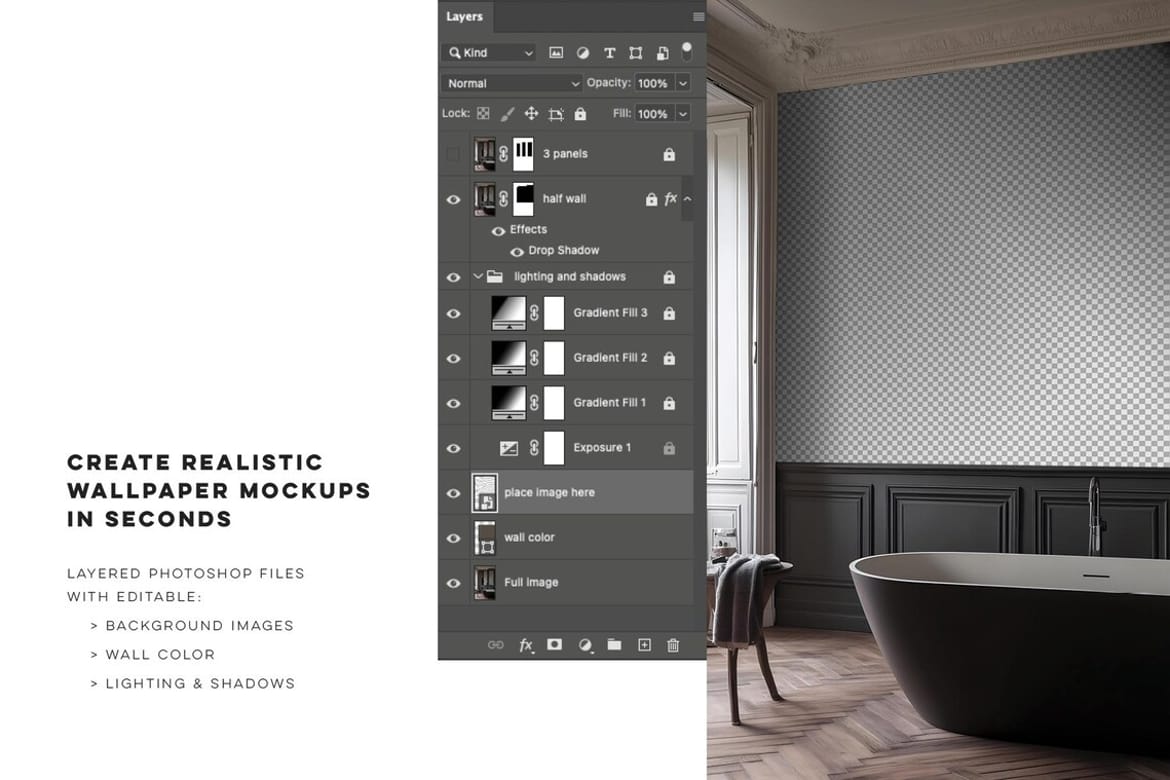
Task: Lock image pixels brush icon
Action: 507,113
